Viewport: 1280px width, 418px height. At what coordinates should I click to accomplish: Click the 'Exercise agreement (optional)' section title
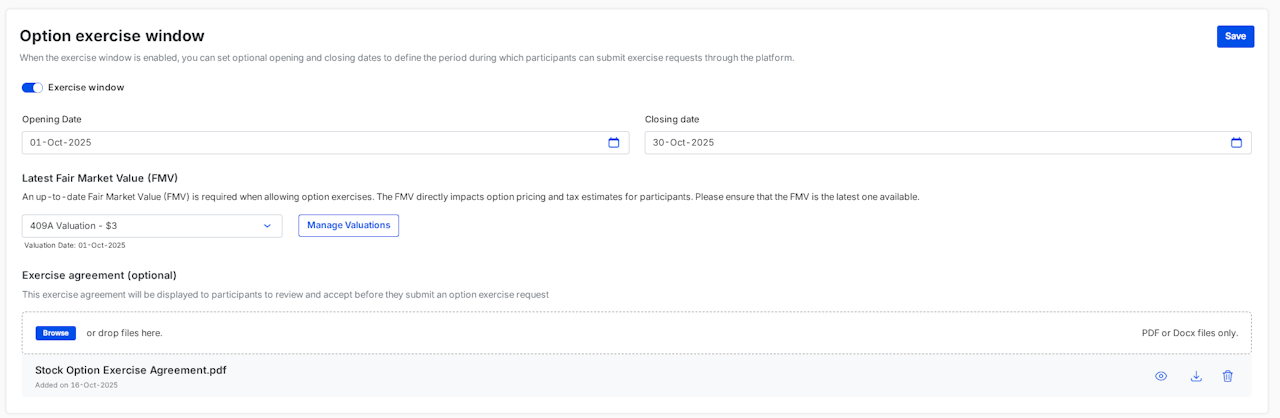coord(99,275)
